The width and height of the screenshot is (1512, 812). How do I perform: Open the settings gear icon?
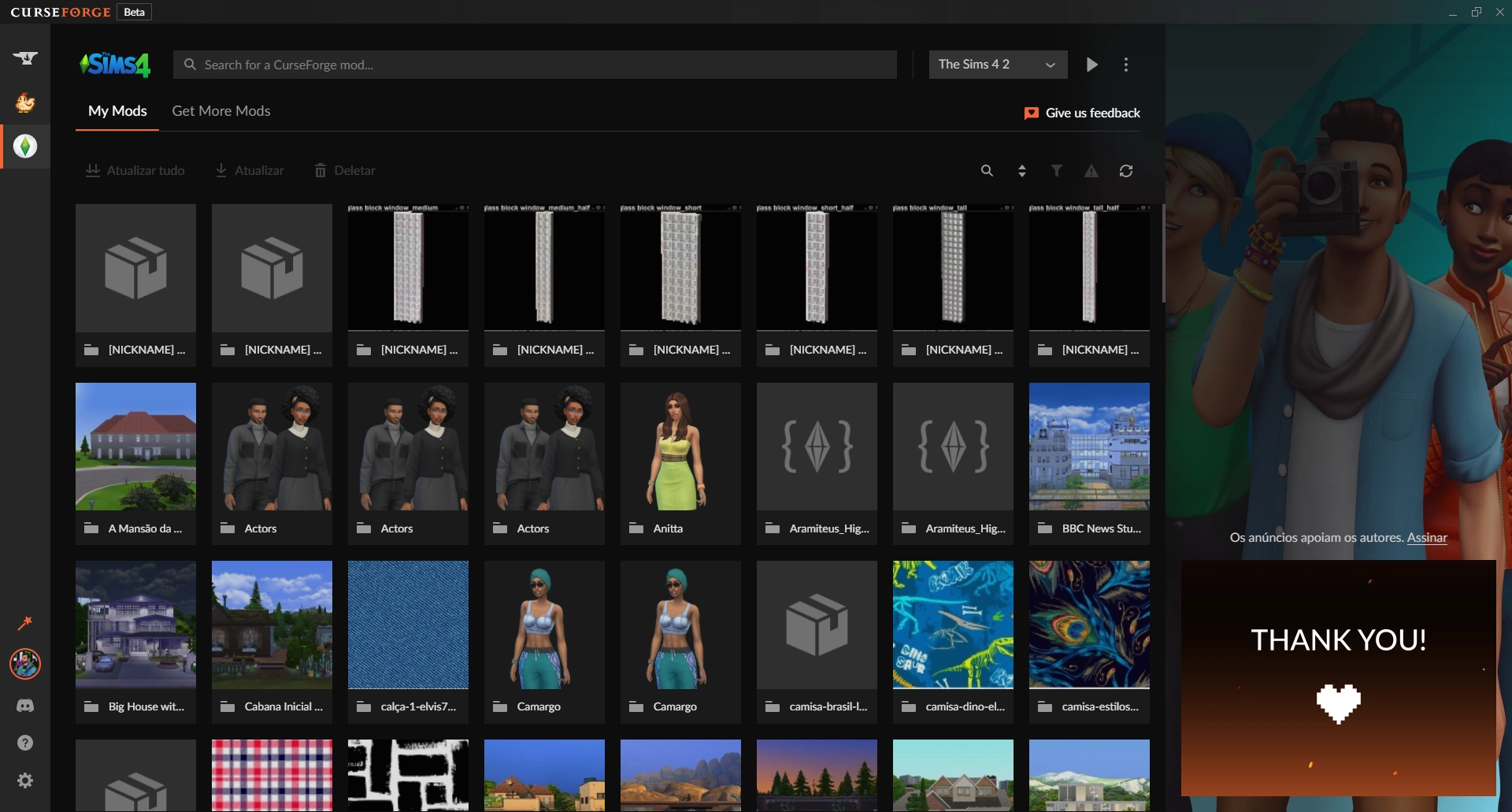25,780
